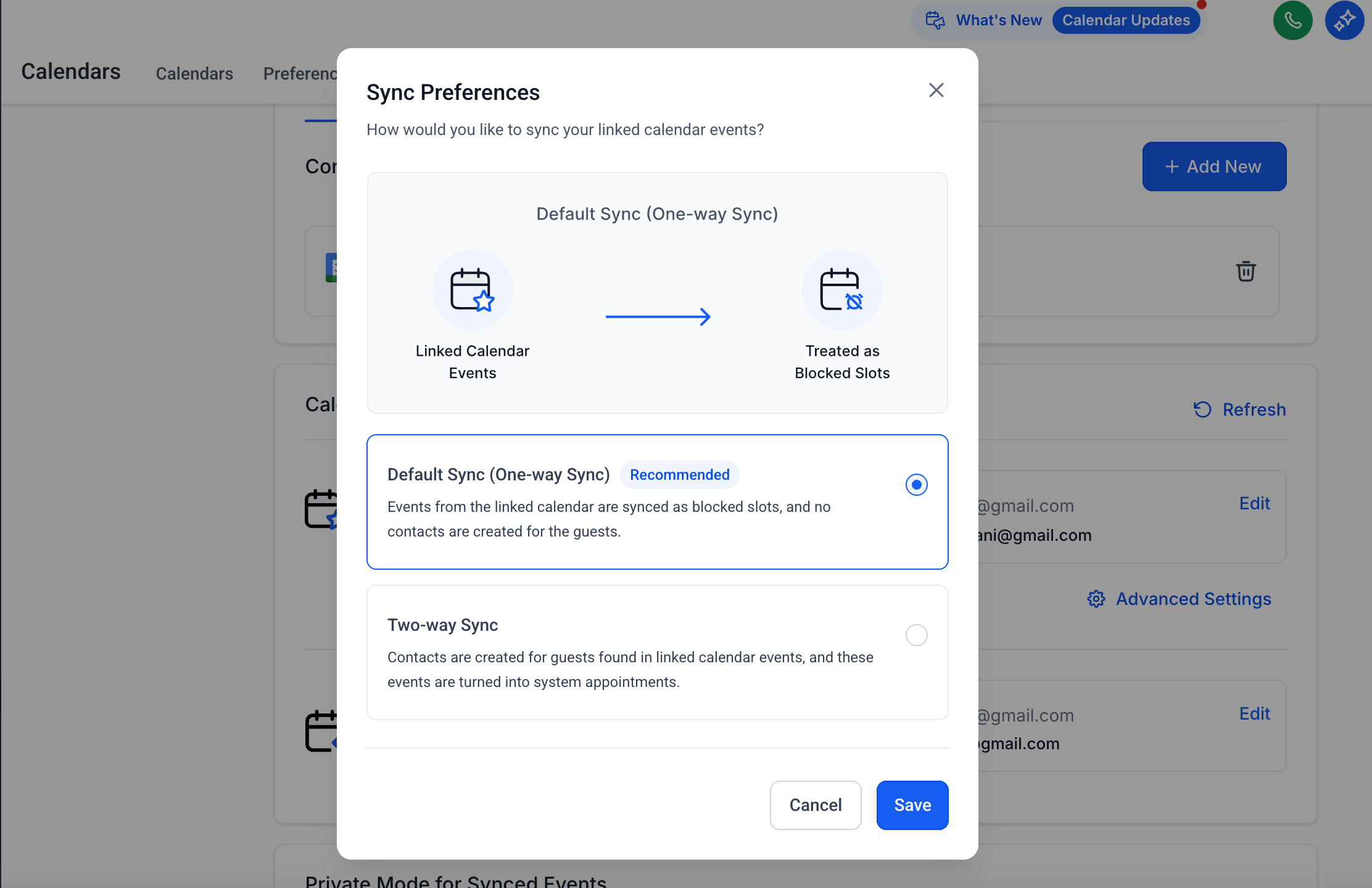The width and height of the screenshot is (1372, 888).
Task: Click the Linked Calendar Events star icon
Action: [473, 290]
